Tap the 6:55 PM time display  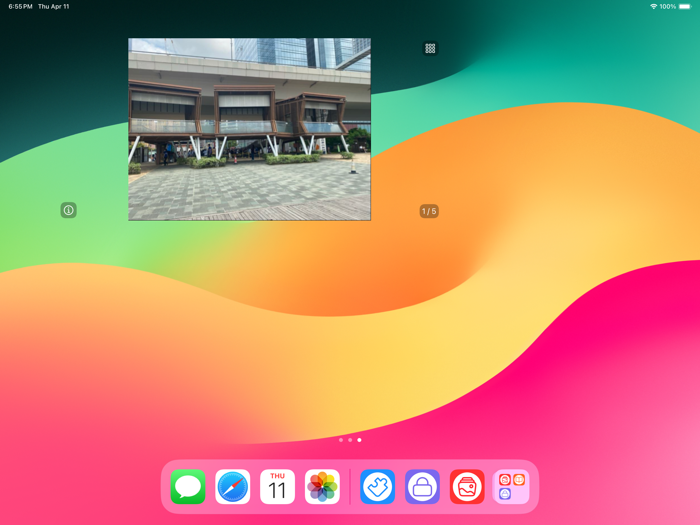click(20, 6)
